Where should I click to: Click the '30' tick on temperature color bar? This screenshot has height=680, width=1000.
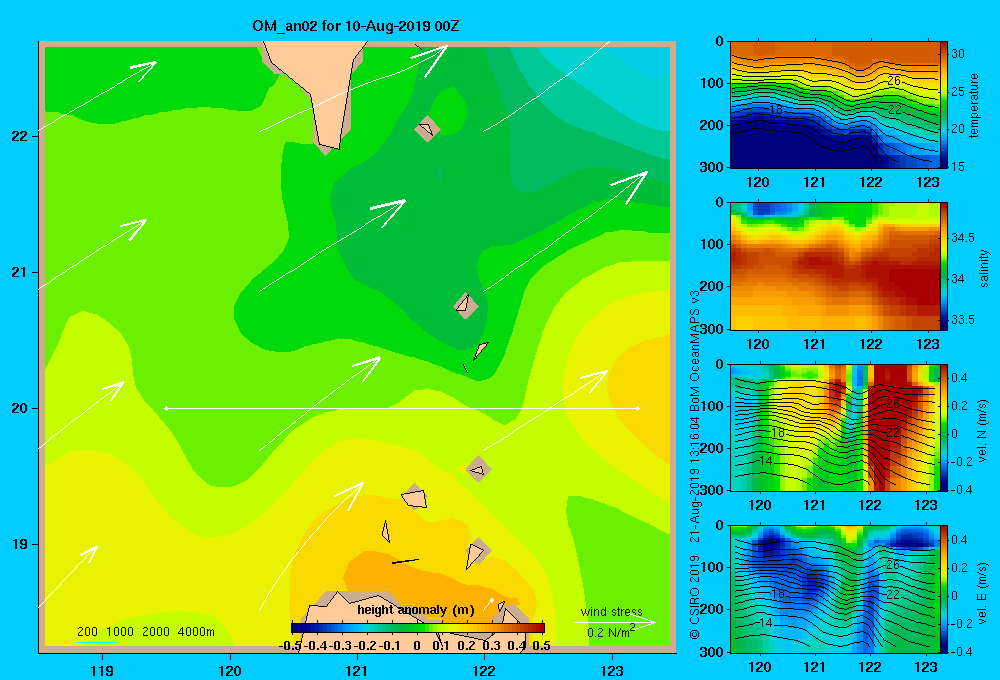point(958,54)
